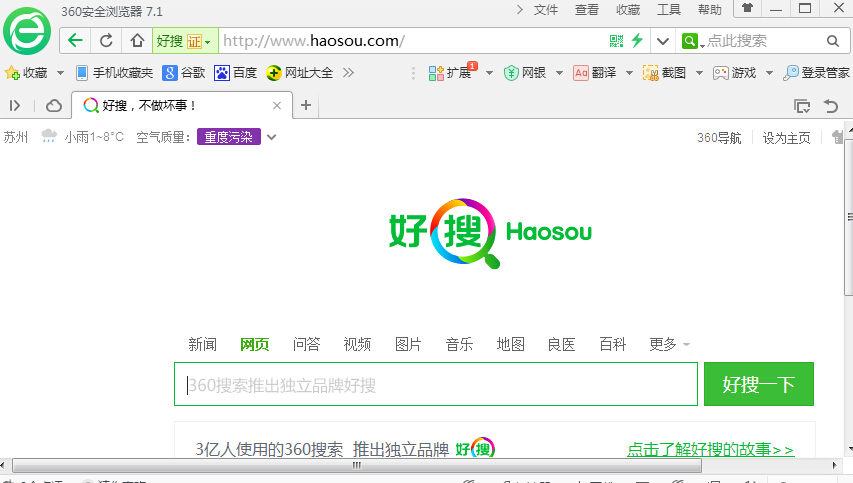Open 点击了解好搜的故事 link
The height and width of the screenshot is (483, 853).
tap(710, 449)
